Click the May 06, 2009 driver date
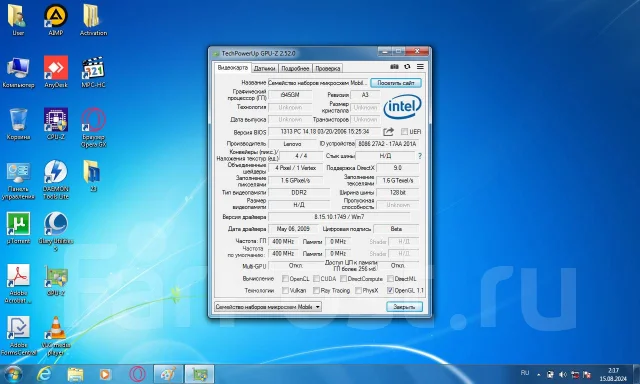The image size is (640, 384). point(293,229)
